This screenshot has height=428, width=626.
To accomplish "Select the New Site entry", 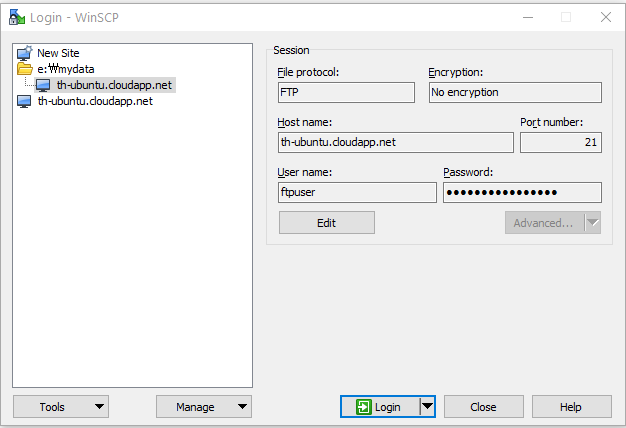I will tap(58, 53).
